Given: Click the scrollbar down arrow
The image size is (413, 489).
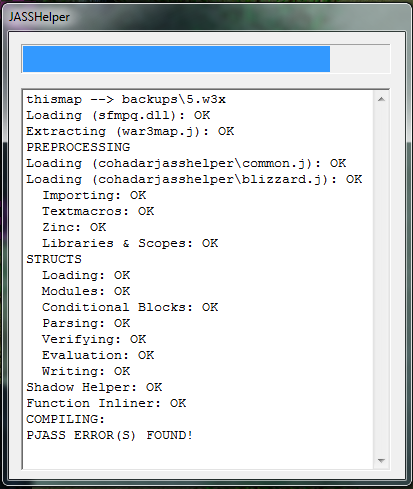Looking at the screenshot, I should [381, 461].
